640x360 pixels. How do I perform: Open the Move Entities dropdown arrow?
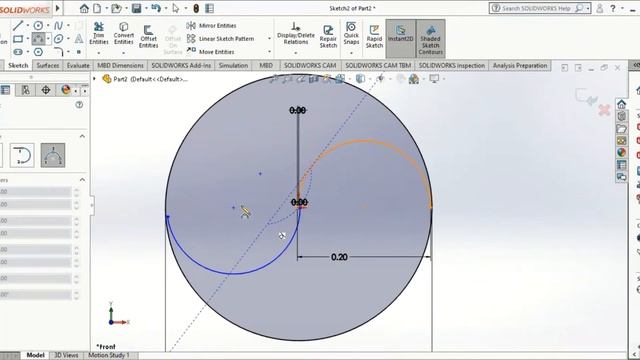click(269, 51)
